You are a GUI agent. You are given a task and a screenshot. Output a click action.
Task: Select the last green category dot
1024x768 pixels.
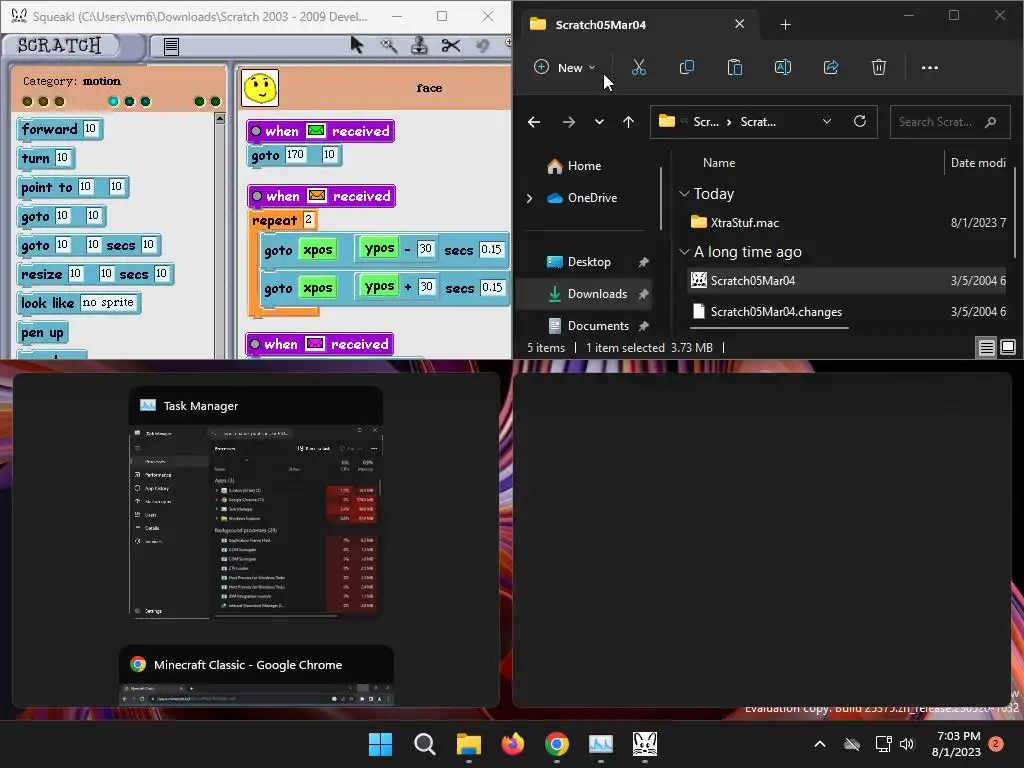pyautogui.click(x=216, y=101)
